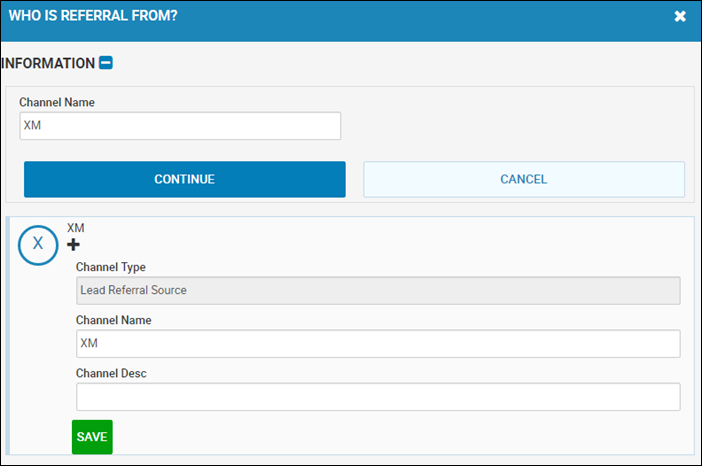Collapse the INFORMATION section minus icon

[x=106, y=63]
